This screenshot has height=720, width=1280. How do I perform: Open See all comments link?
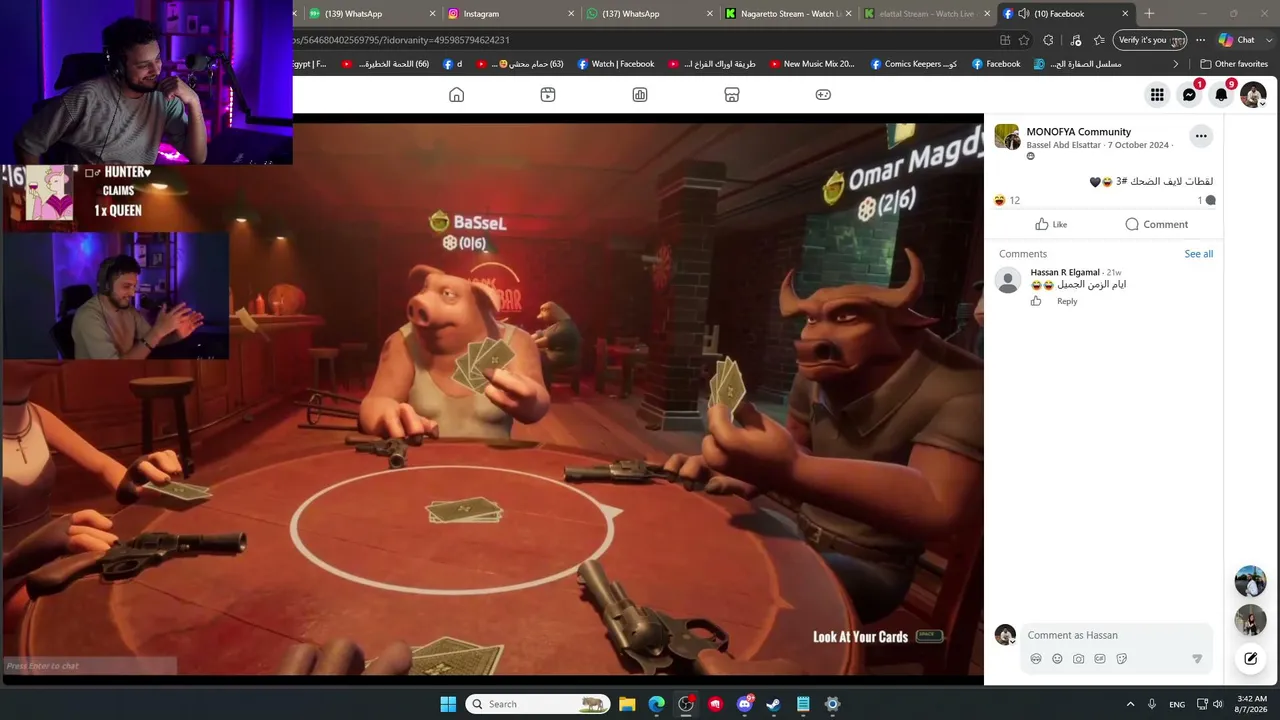click(1198, 254)
